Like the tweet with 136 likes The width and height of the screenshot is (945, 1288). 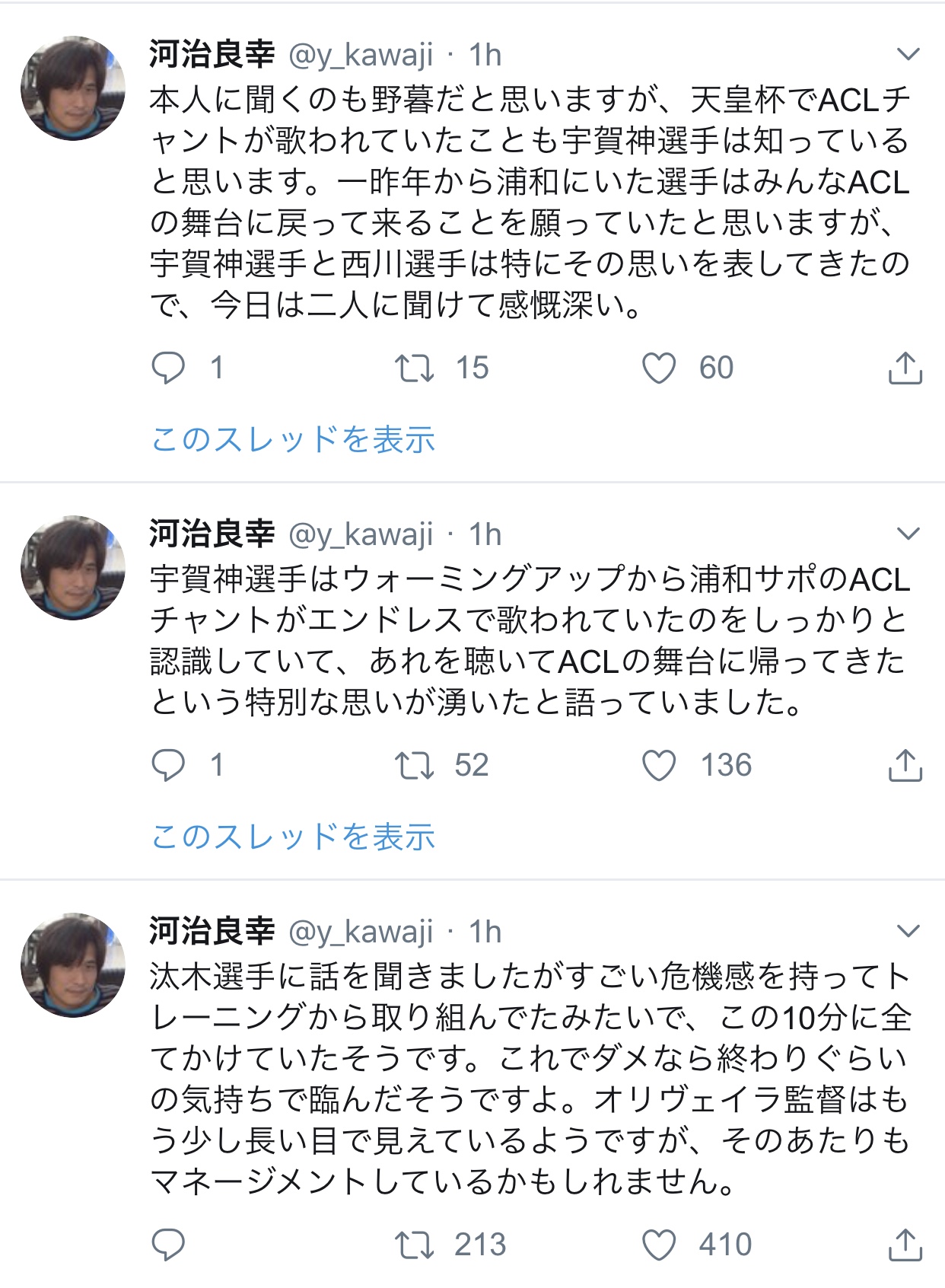tap(659, 765)
